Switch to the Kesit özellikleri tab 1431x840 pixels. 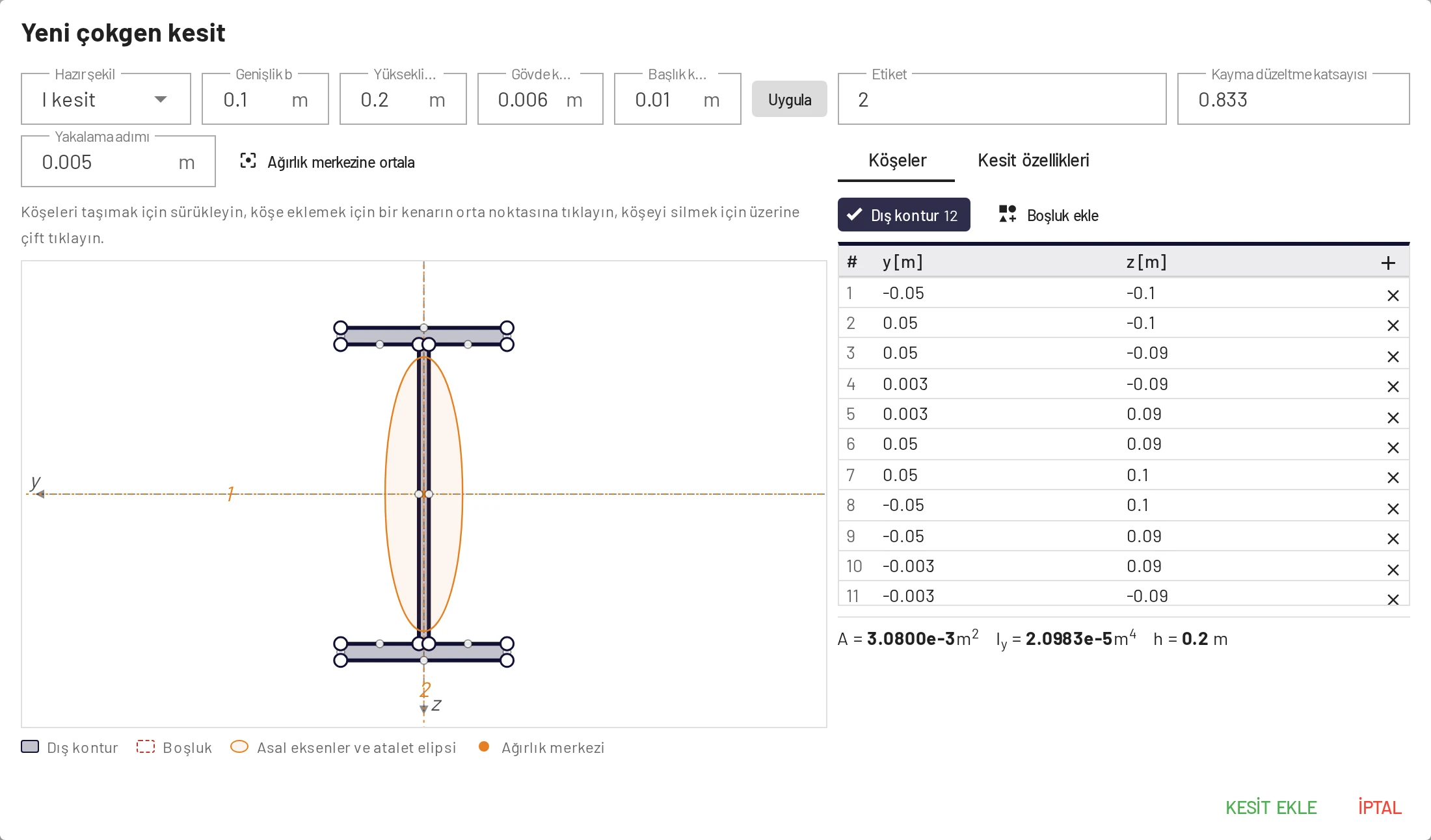click(1034, 161)
